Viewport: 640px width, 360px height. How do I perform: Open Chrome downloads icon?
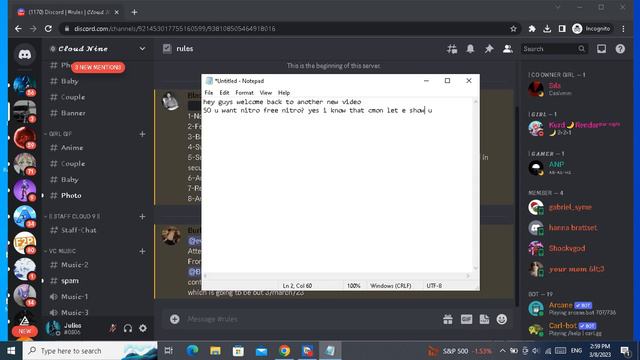click(547, 29)
